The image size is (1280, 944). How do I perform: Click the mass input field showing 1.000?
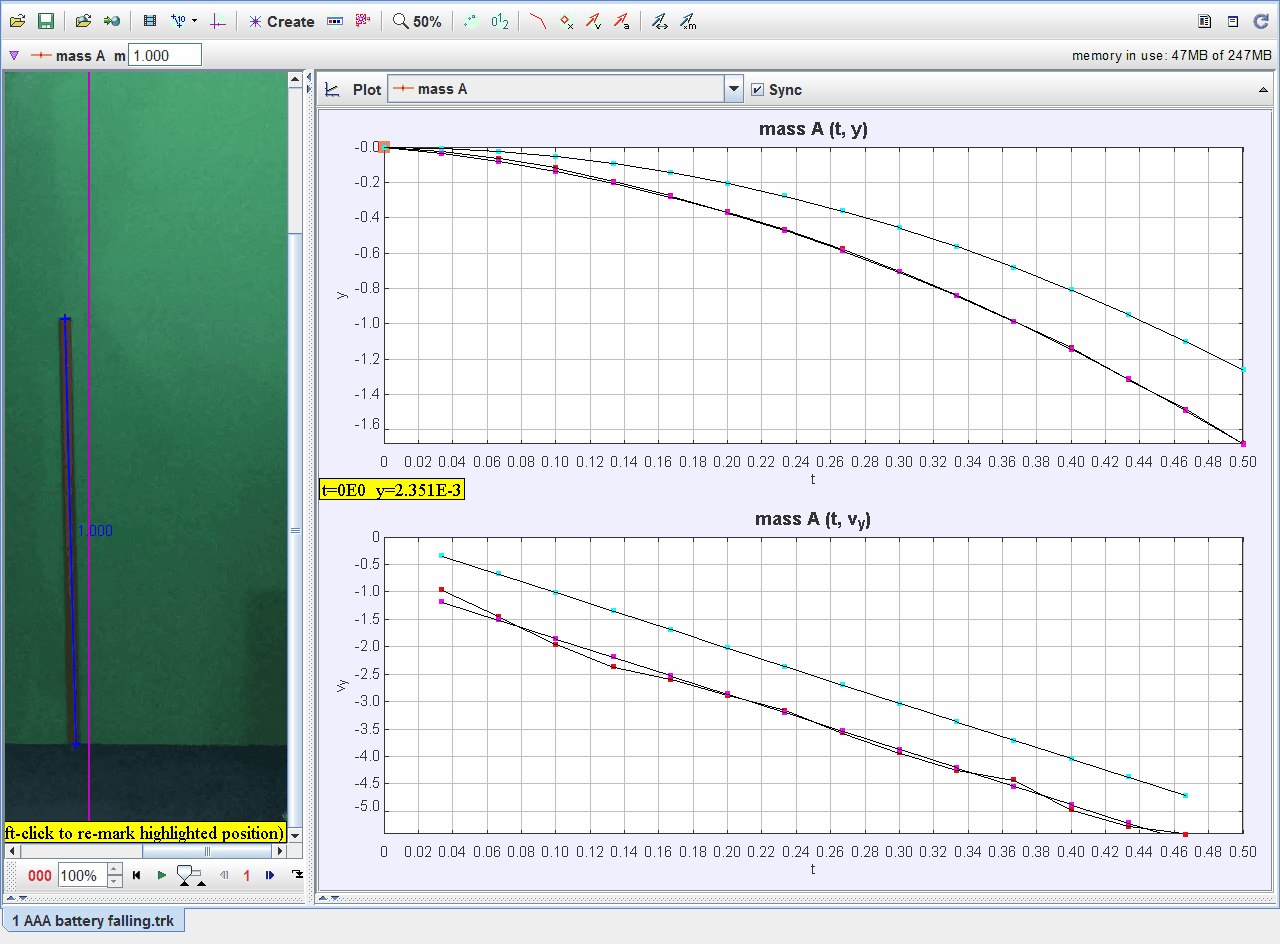pyautogui.click(x=165, y=56)
